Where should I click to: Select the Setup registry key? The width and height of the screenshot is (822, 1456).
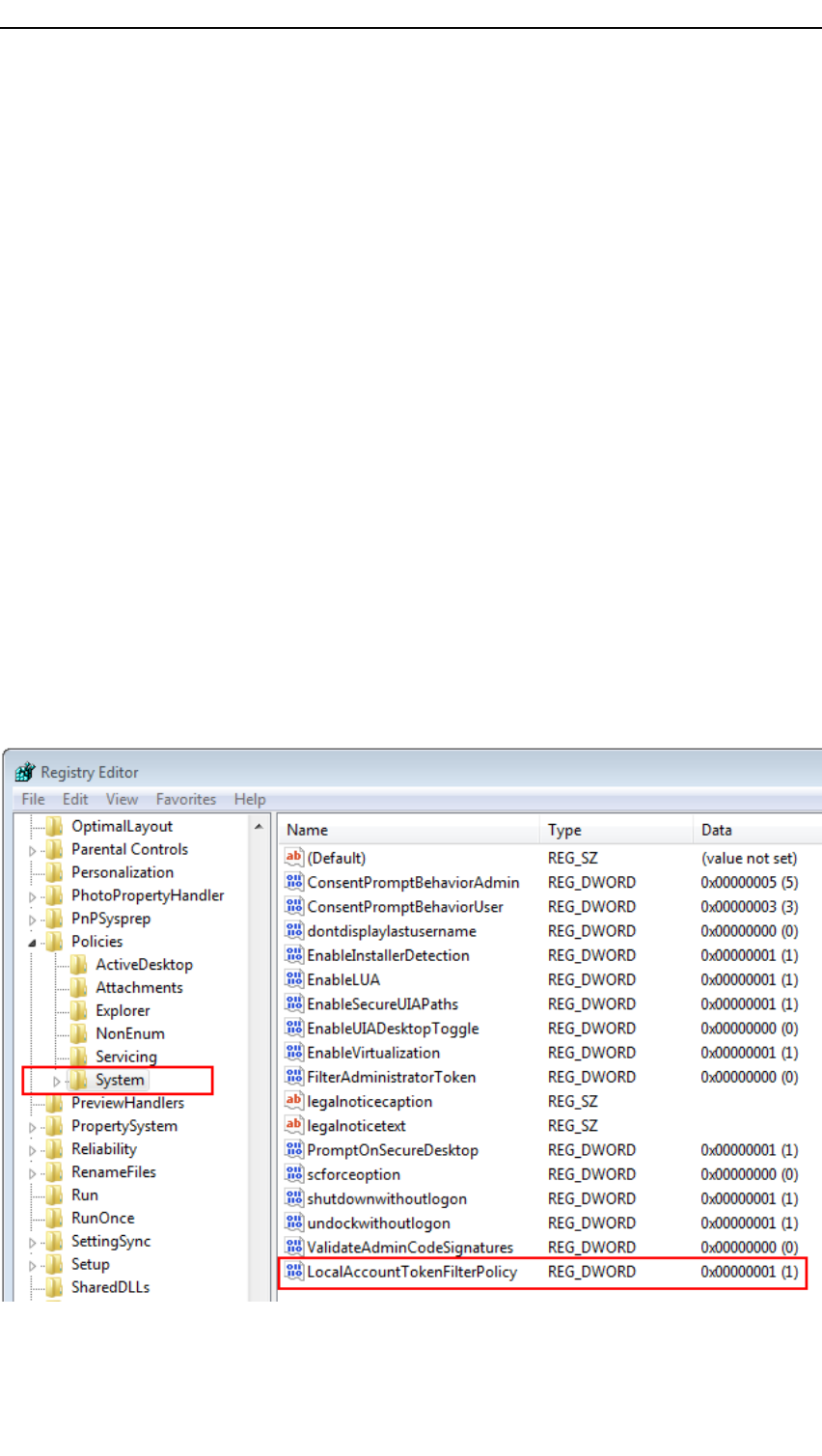91,1264
